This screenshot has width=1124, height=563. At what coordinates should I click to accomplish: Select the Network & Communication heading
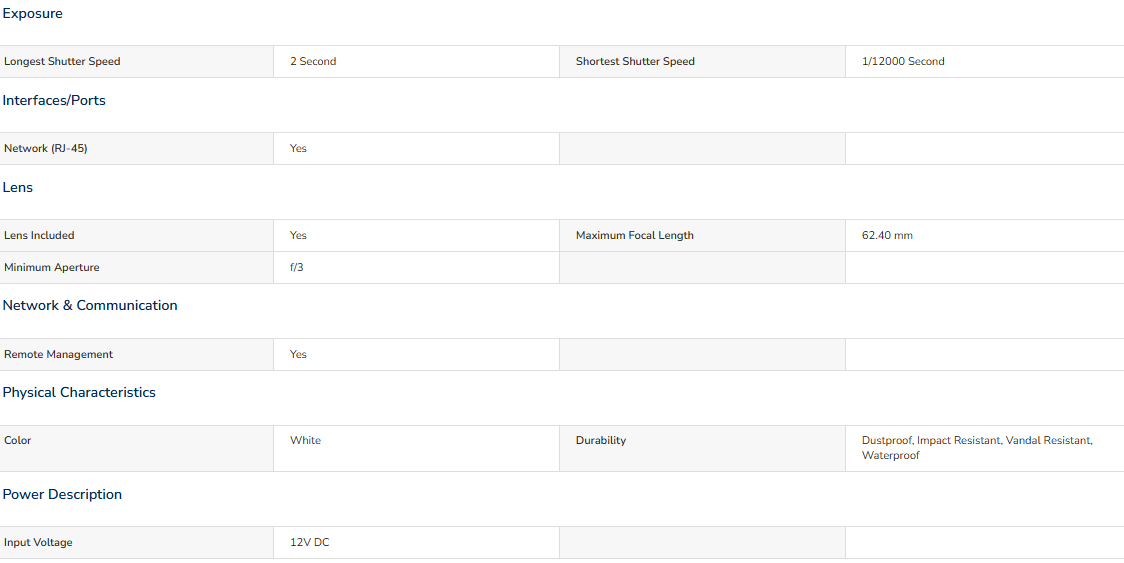[90, 306]
